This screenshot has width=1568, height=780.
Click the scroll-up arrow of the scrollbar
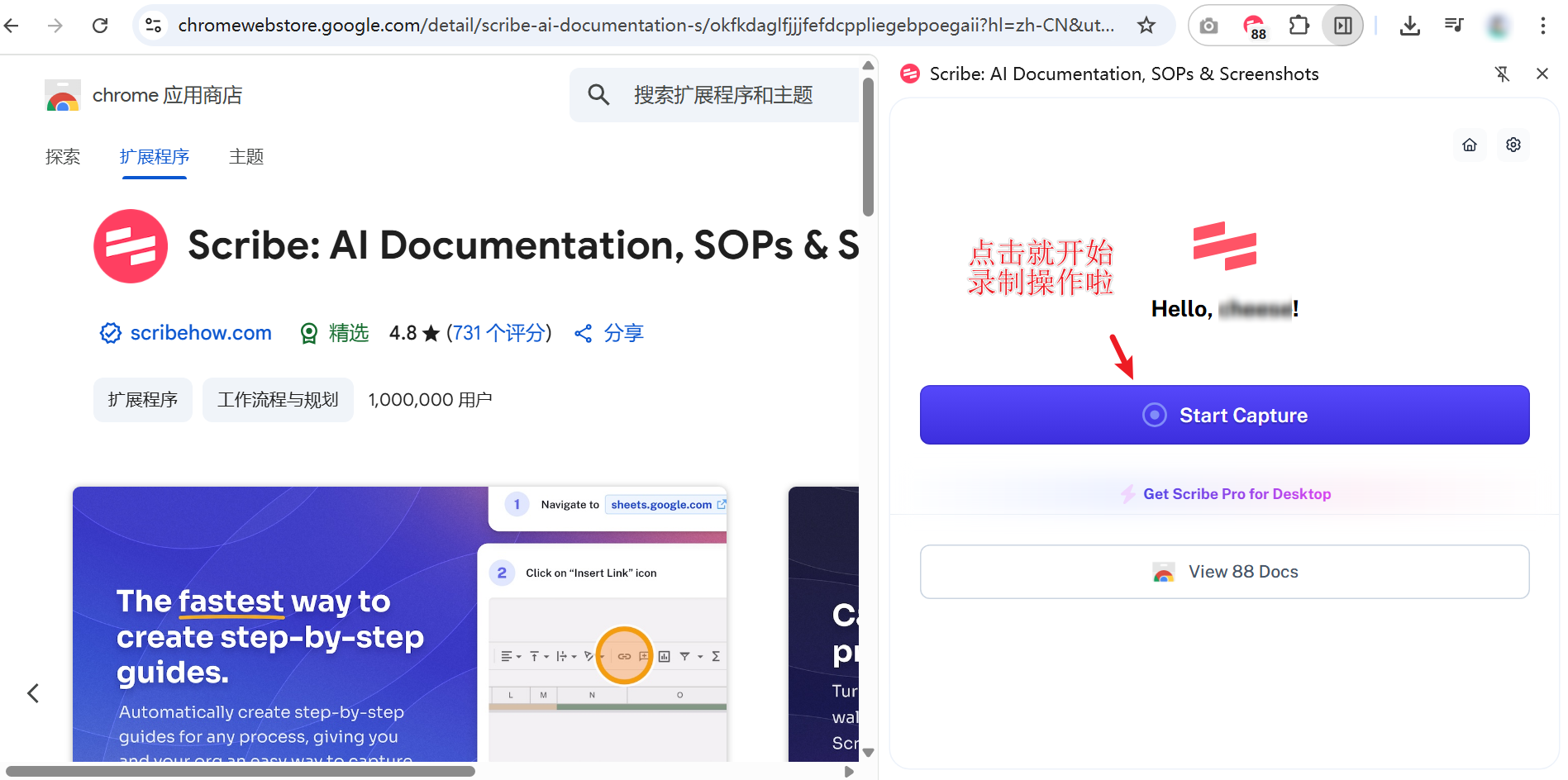(868, 65)
